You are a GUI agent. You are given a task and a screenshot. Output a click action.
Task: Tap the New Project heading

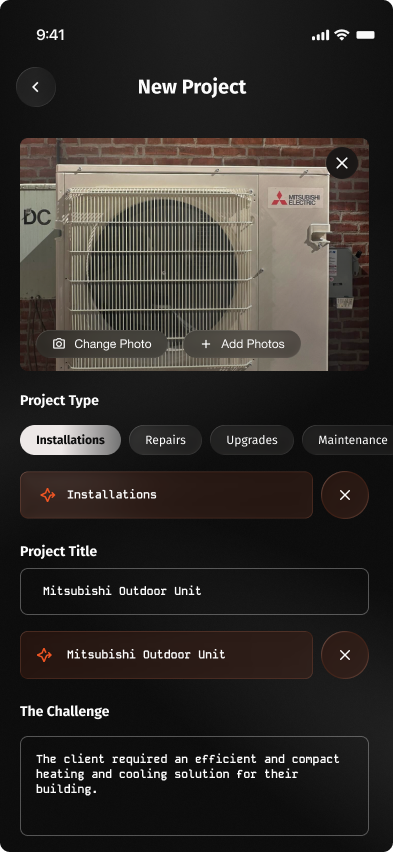tap(192, 87)
